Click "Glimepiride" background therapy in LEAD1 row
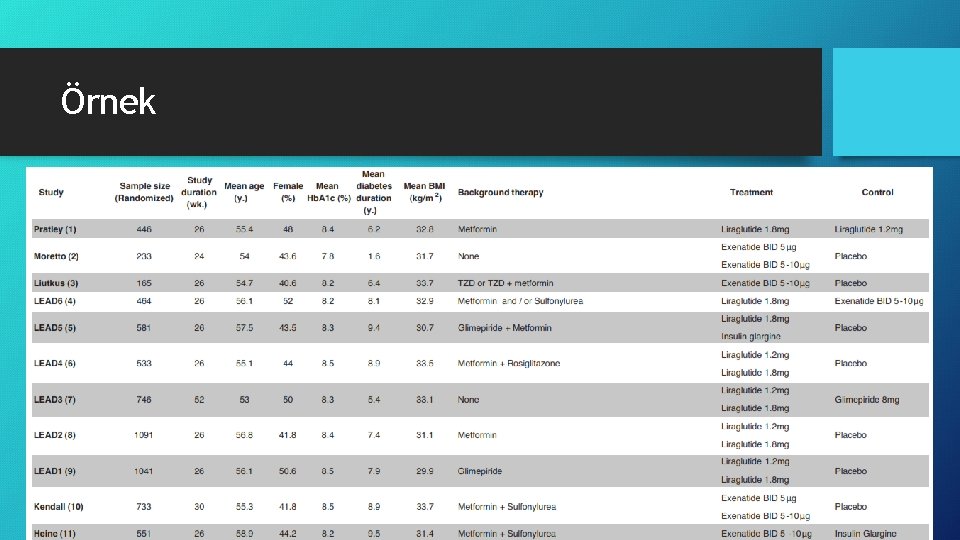Image resolution: width=960 pixels, height=540 pixels. click(479, 471)
